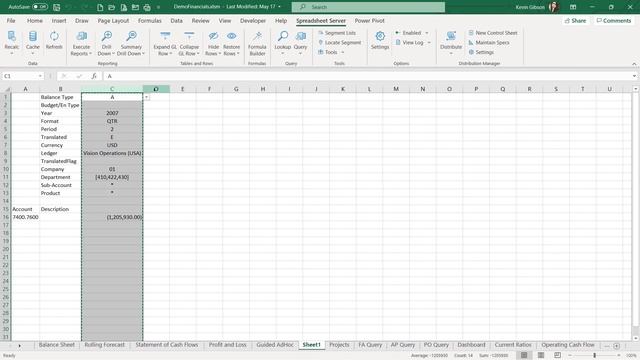Switch to the Dashboard sheet tab

pos(471,345)
